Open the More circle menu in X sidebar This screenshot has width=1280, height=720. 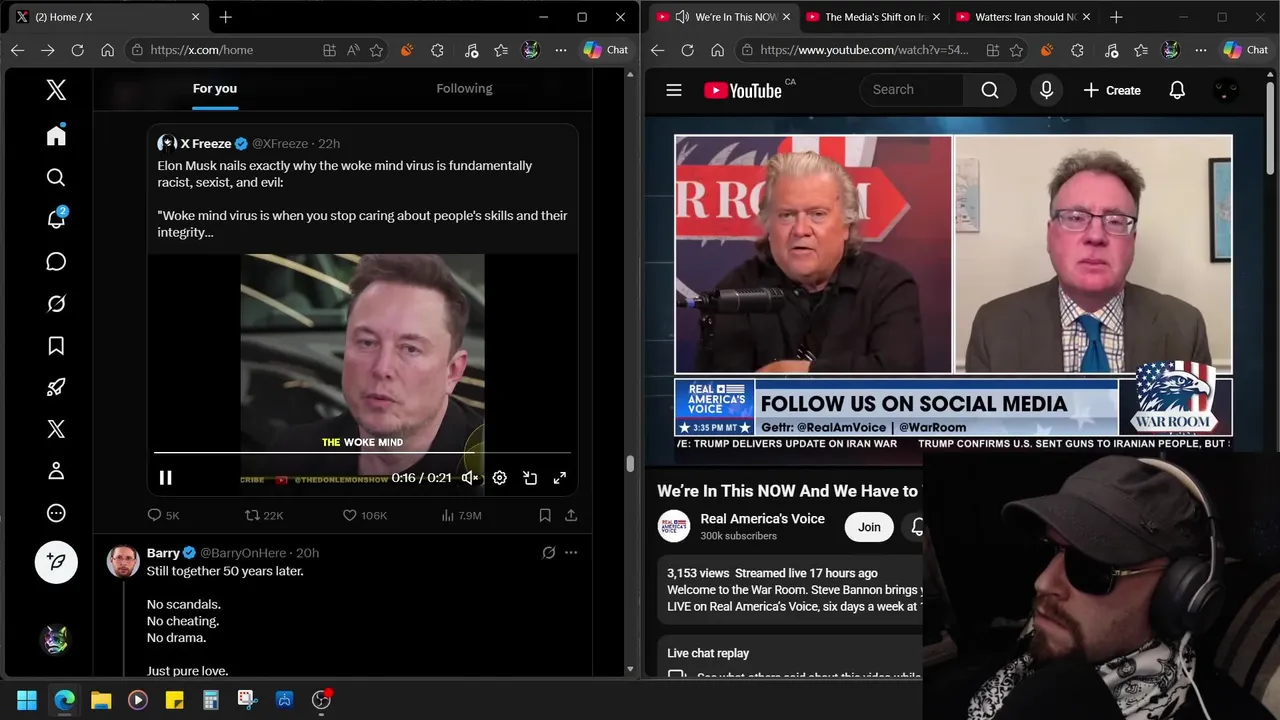(56, 513)
